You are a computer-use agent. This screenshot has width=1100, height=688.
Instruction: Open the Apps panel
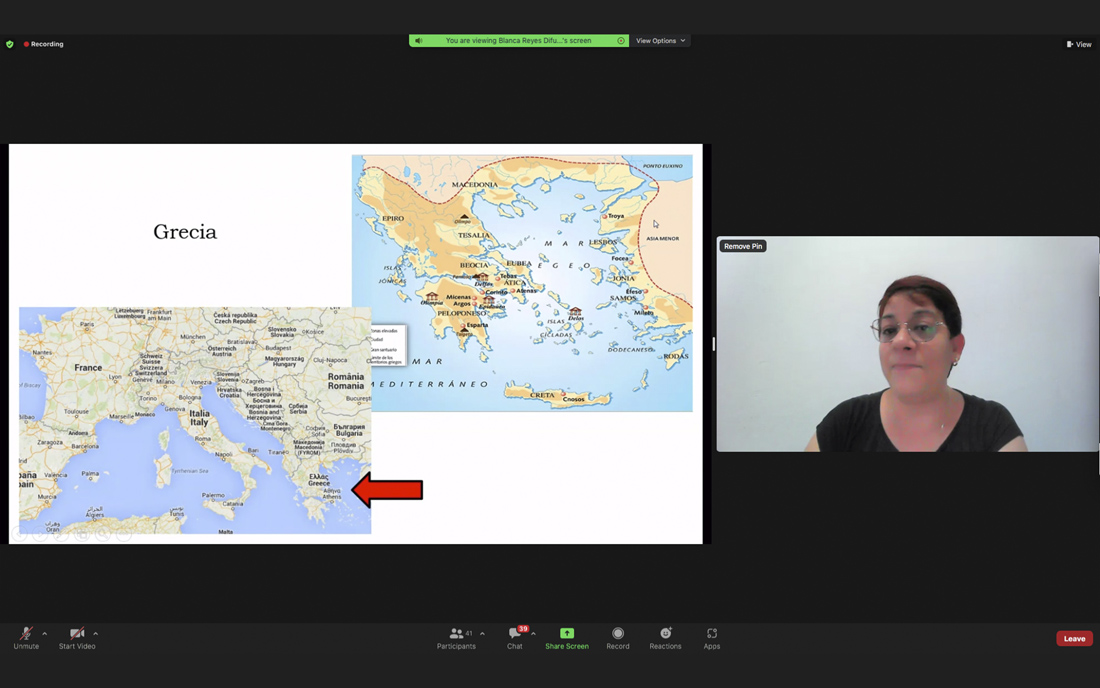(711, 637)
